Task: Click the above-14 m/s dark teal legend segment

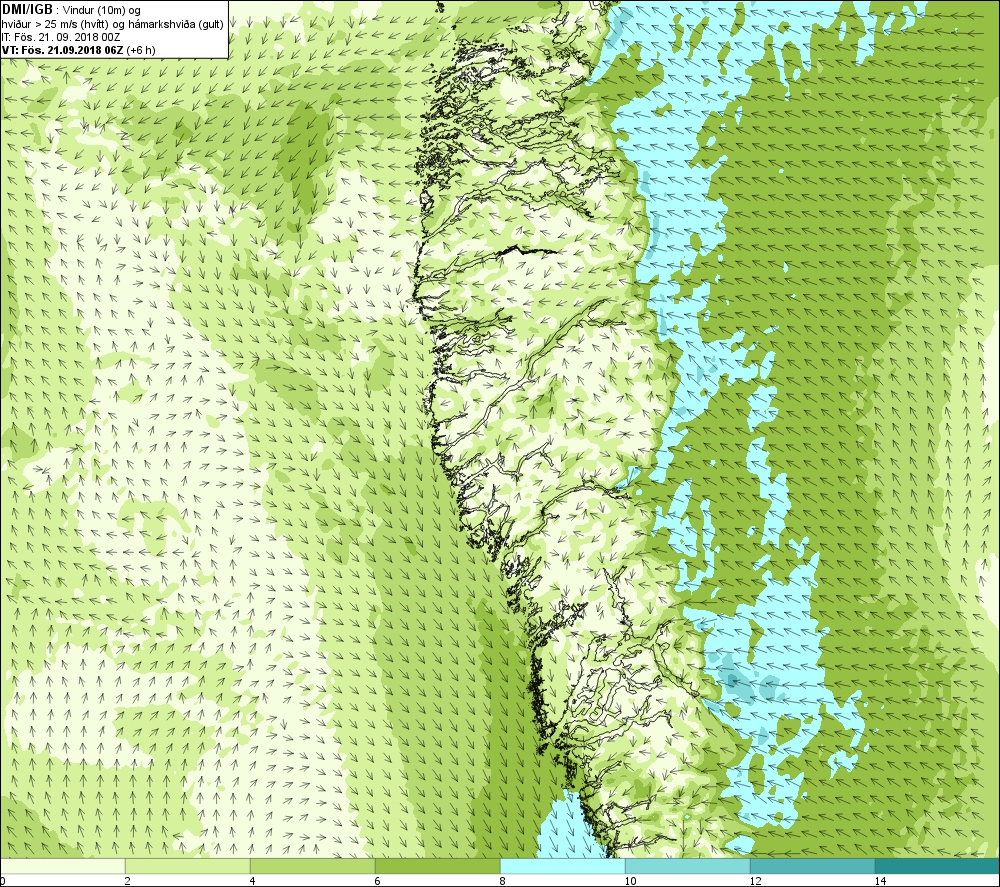Action: [938, 866]
